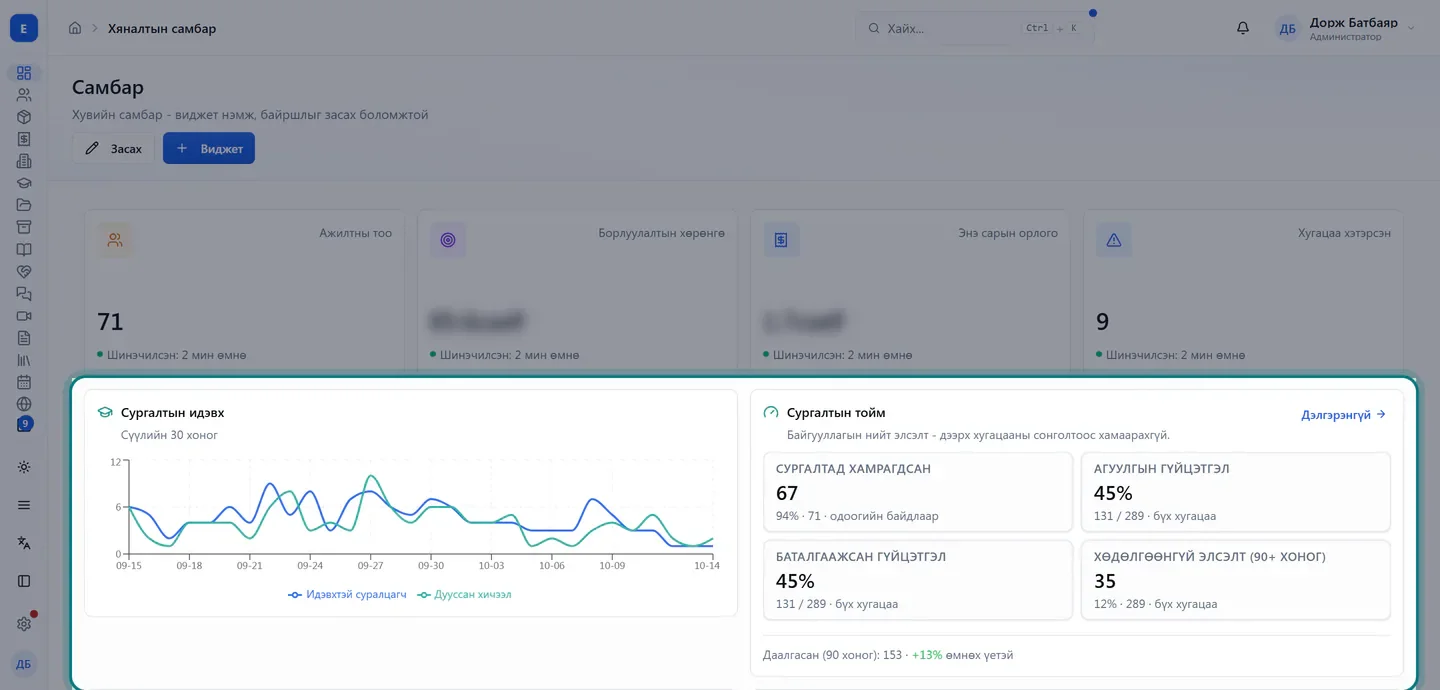
Task: Click the Идэвхтэй суралцагч chart legend
Action: coord(347,594)
